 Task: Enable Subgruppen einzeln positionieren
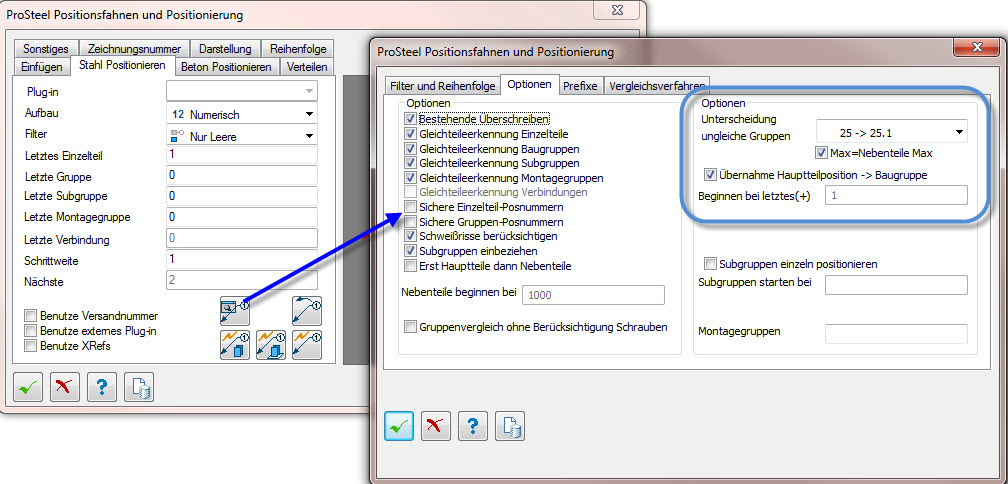point(710,264)
